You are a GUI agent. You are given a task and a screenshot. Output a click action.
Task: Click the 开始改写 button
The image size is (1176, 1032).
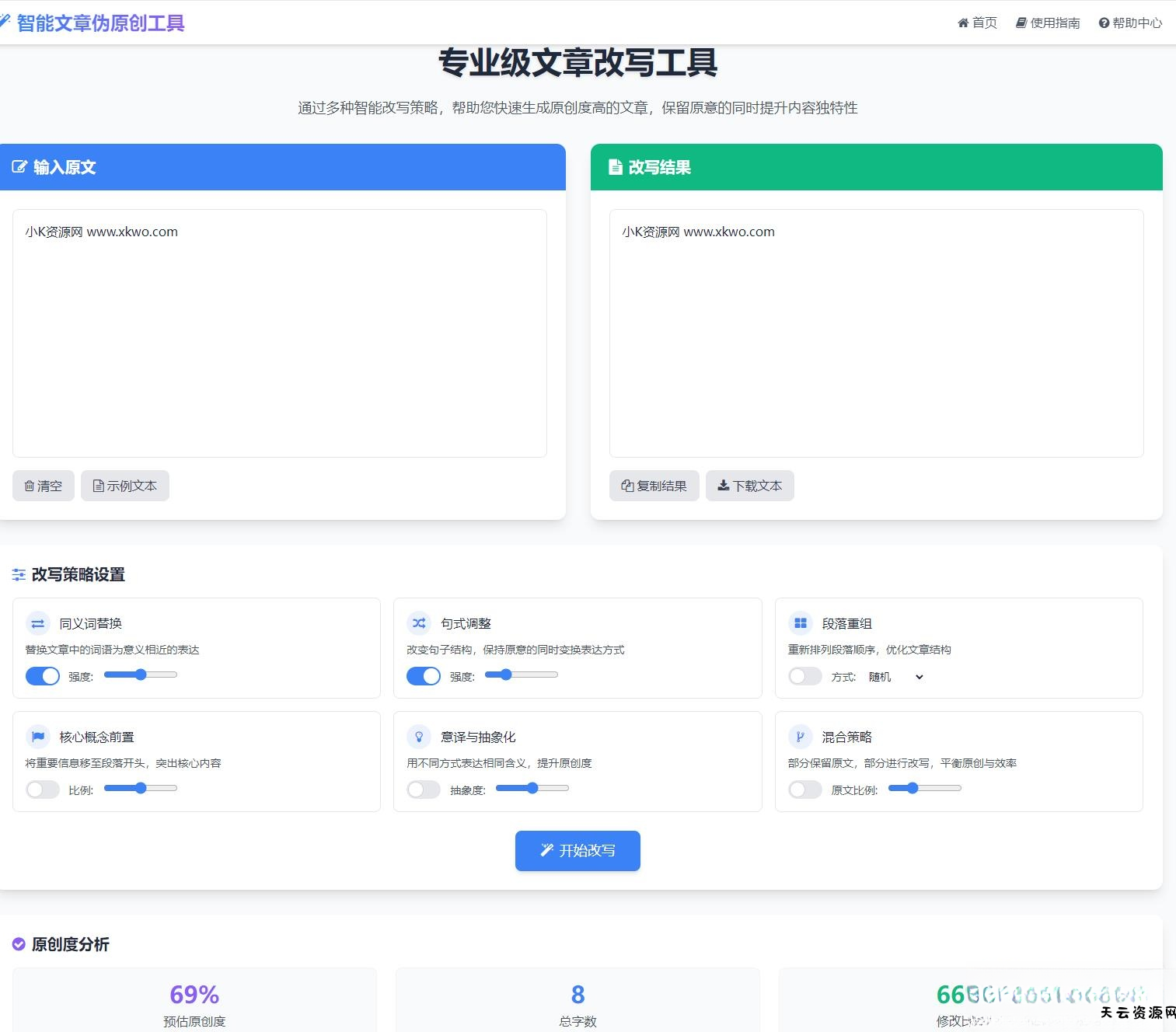(577, 850)
